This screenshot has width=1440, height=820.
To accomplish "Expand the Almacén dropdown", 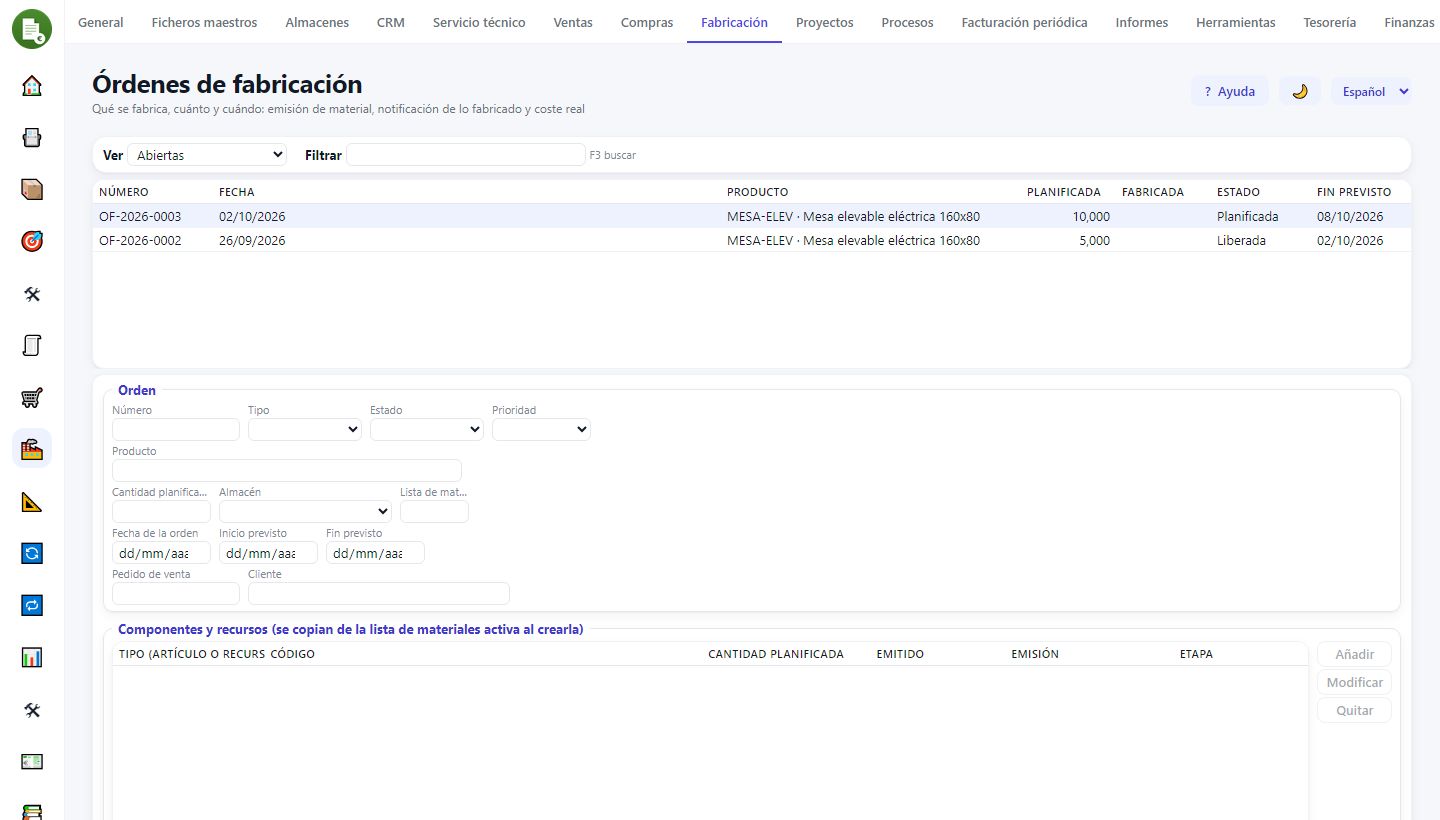I will (305, 511).
